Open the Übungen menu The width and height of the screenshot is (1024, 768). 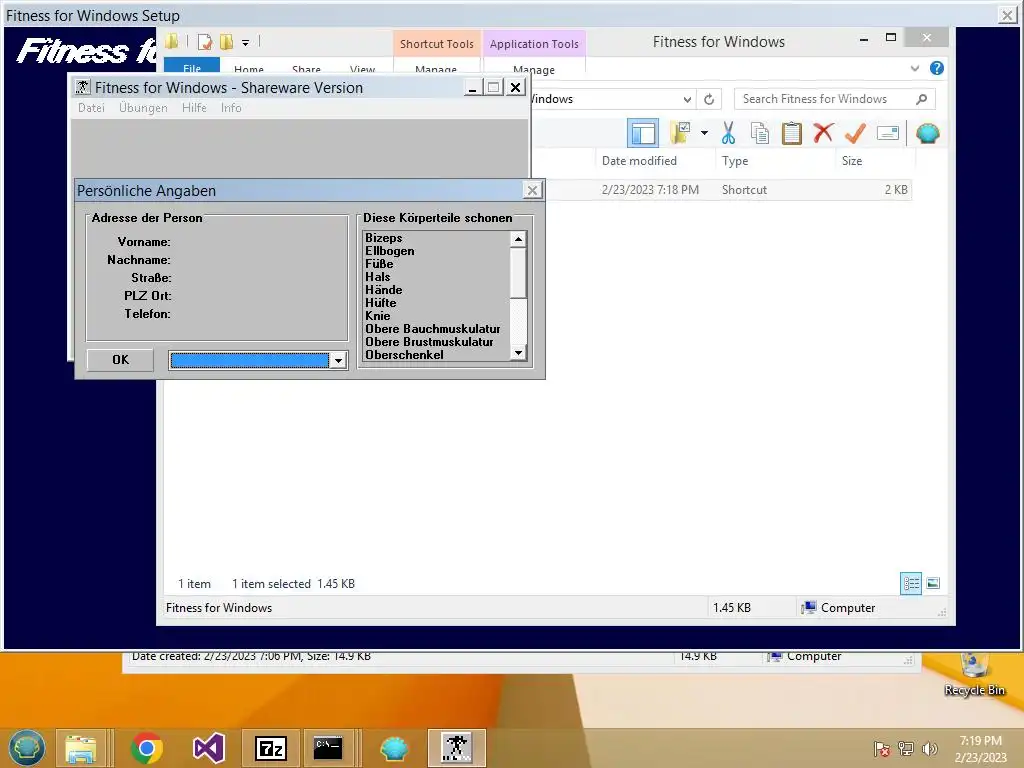tap(143, 108)
